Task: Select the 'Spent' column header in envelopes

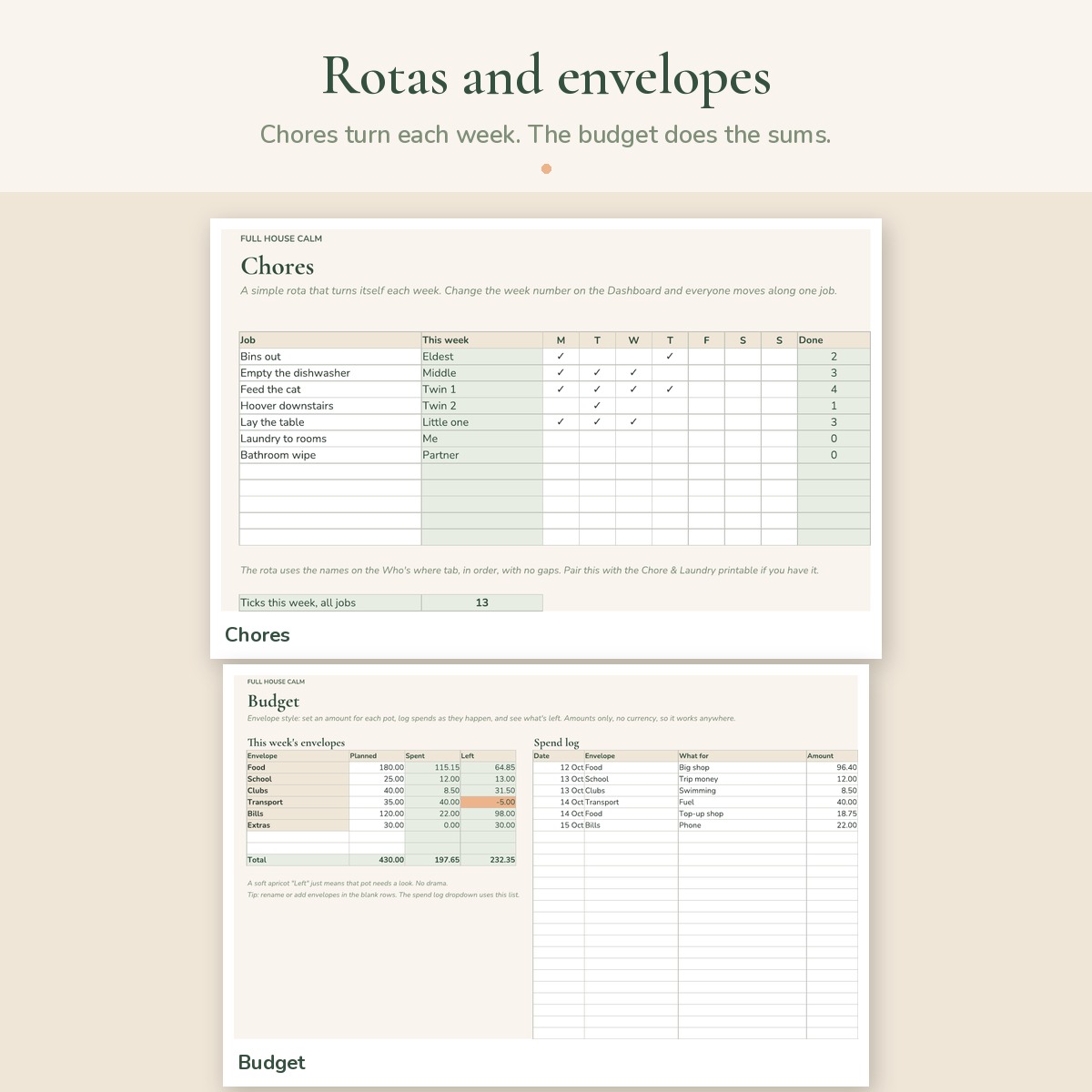Action: (x=432, y=756)
